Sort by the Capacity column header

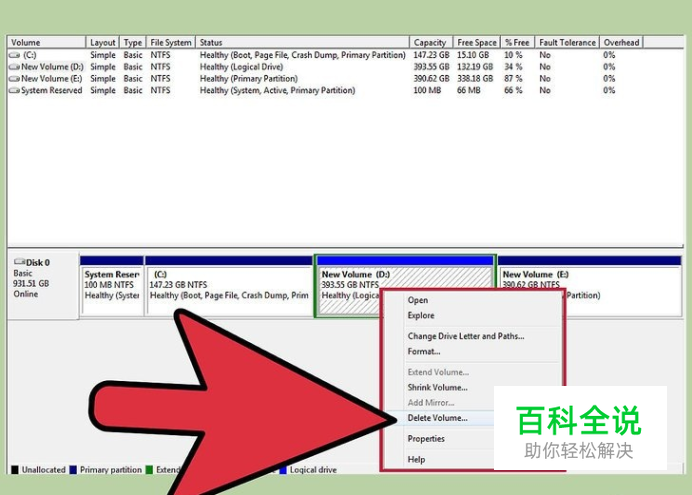[431, 42]
